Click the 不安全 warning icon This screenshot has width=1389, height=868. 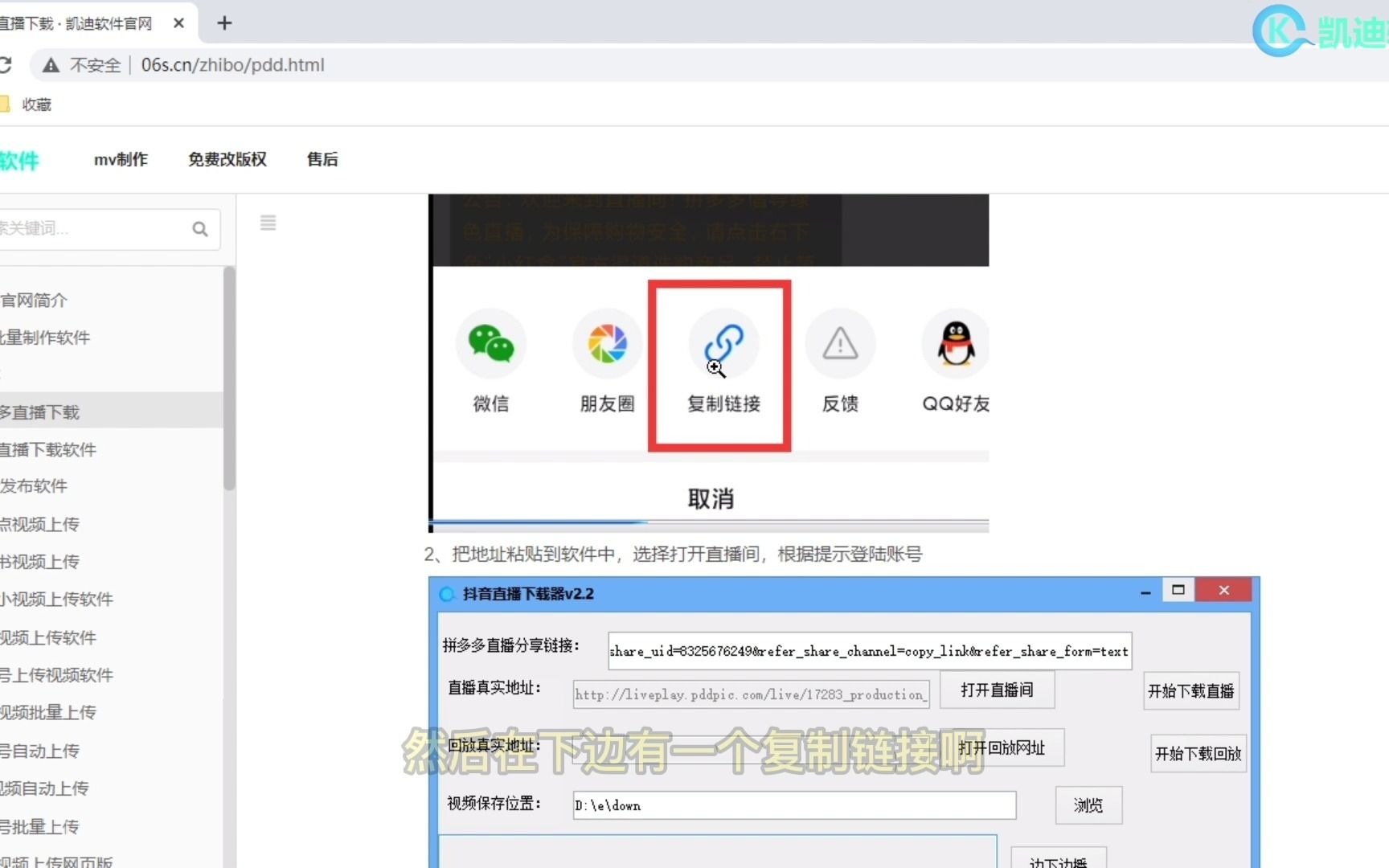[51, 65]
